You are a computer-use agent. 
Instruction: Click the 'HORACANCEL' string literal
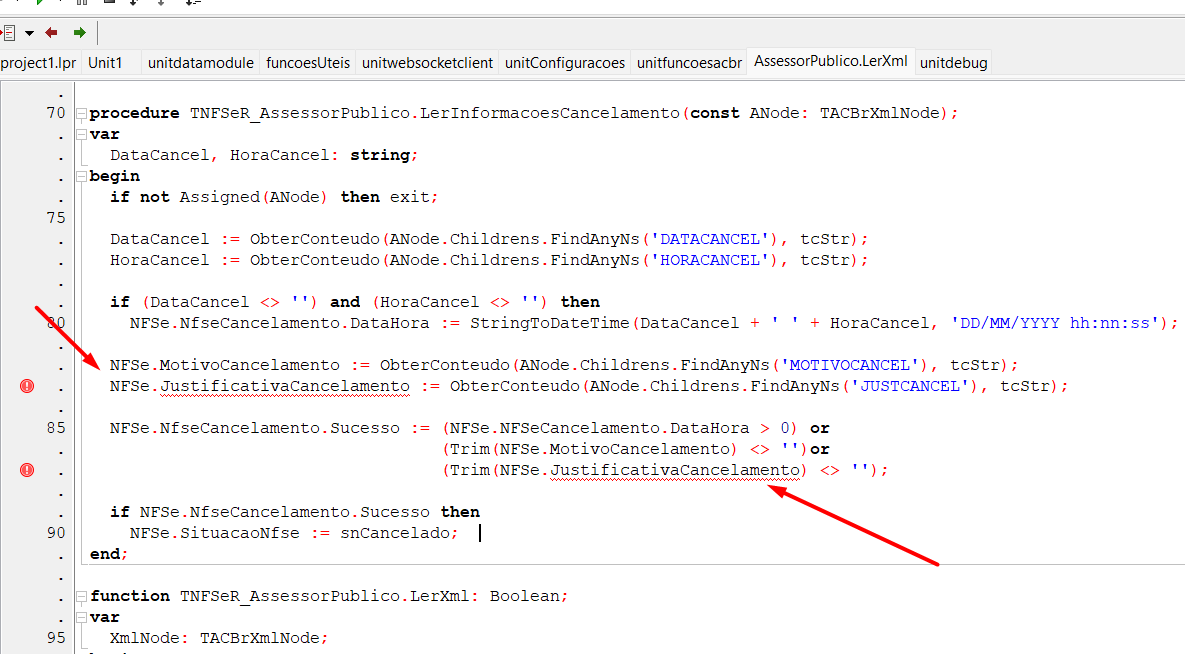pos(710,260)
